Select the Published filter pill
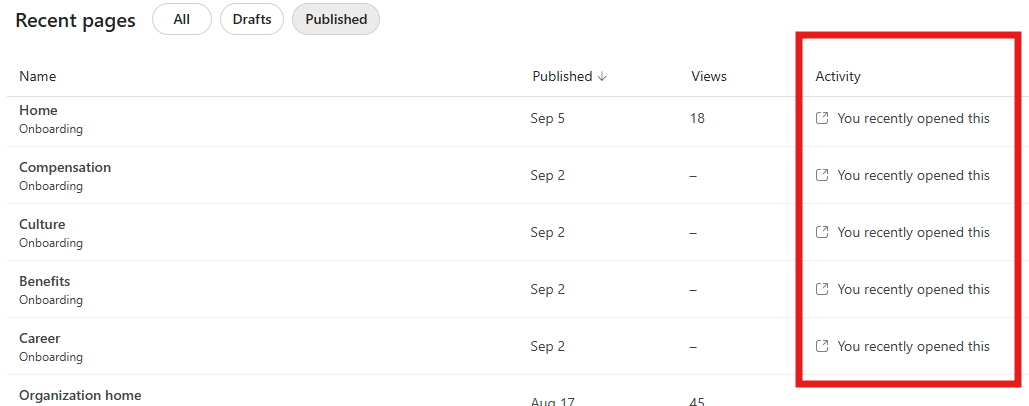 pos(336,19)
